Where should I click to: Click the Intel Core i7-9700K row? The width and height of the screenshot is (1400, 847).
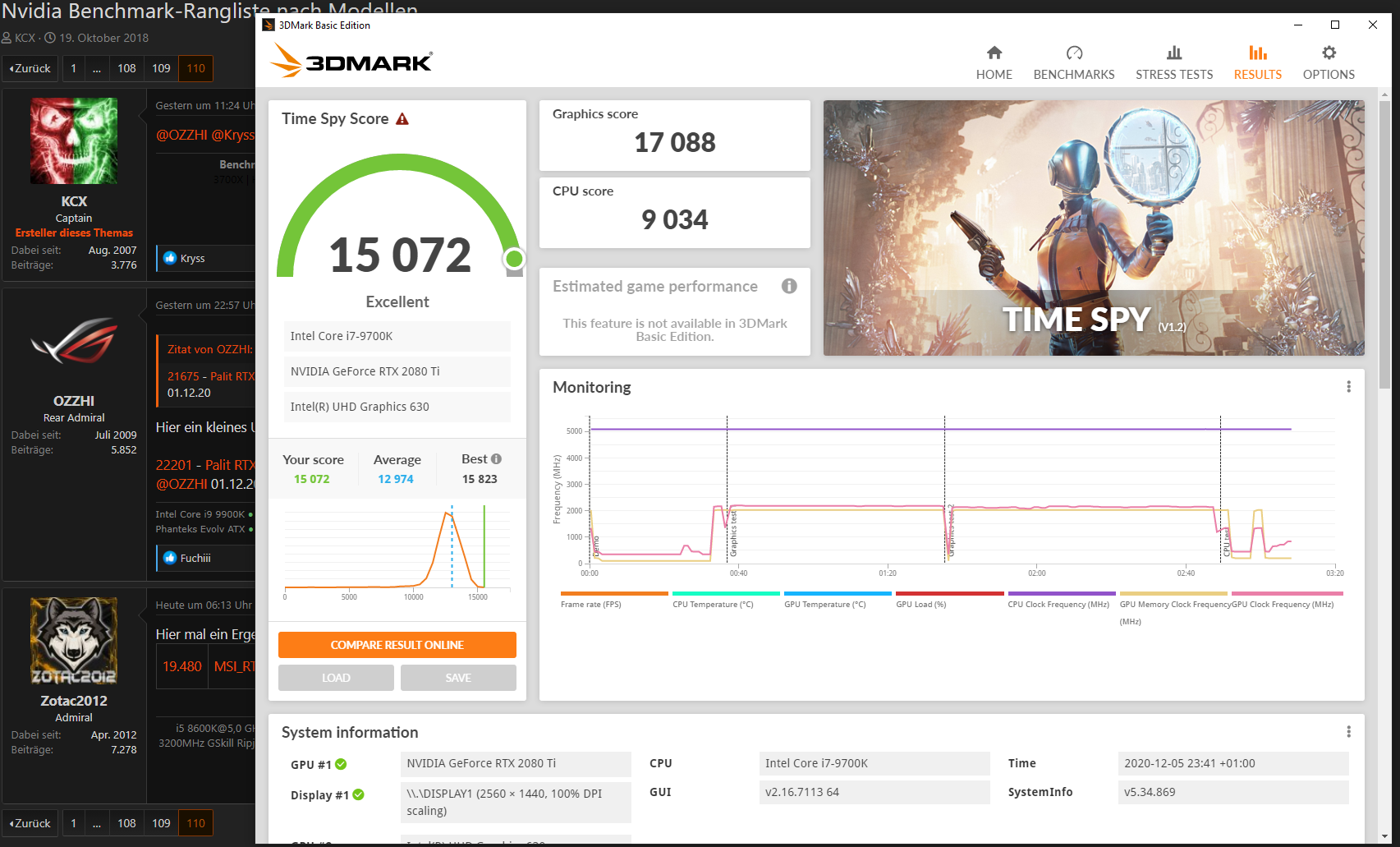tap(397, 336)
